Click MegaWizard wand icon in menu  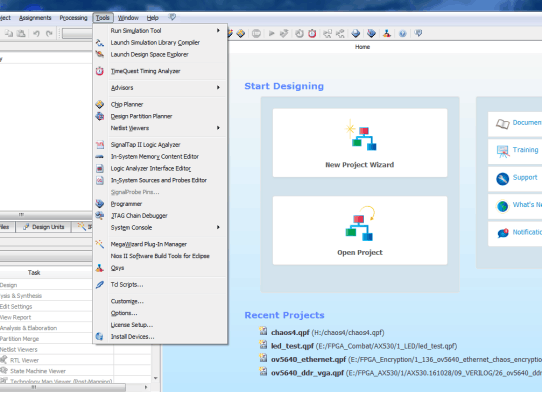click(100, 244)
